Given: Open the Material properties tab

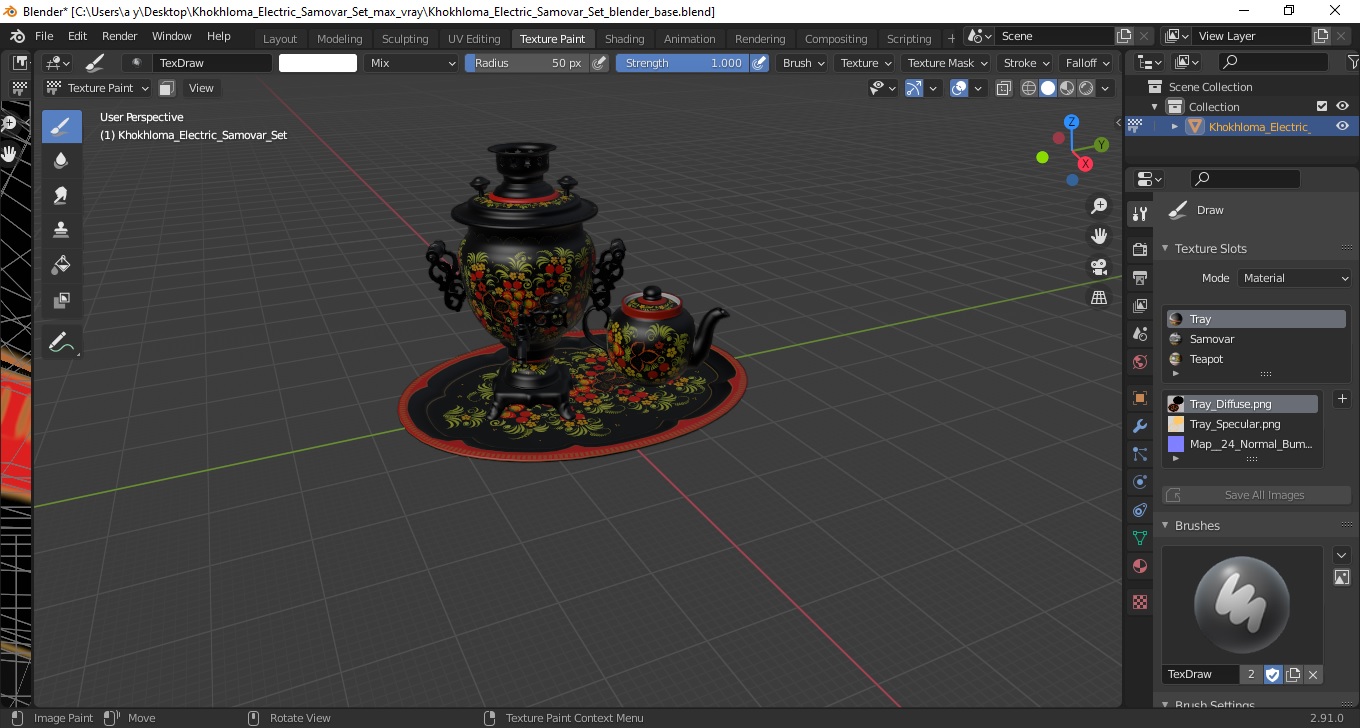Looking at the screenshot, I should click(1139, 567).
